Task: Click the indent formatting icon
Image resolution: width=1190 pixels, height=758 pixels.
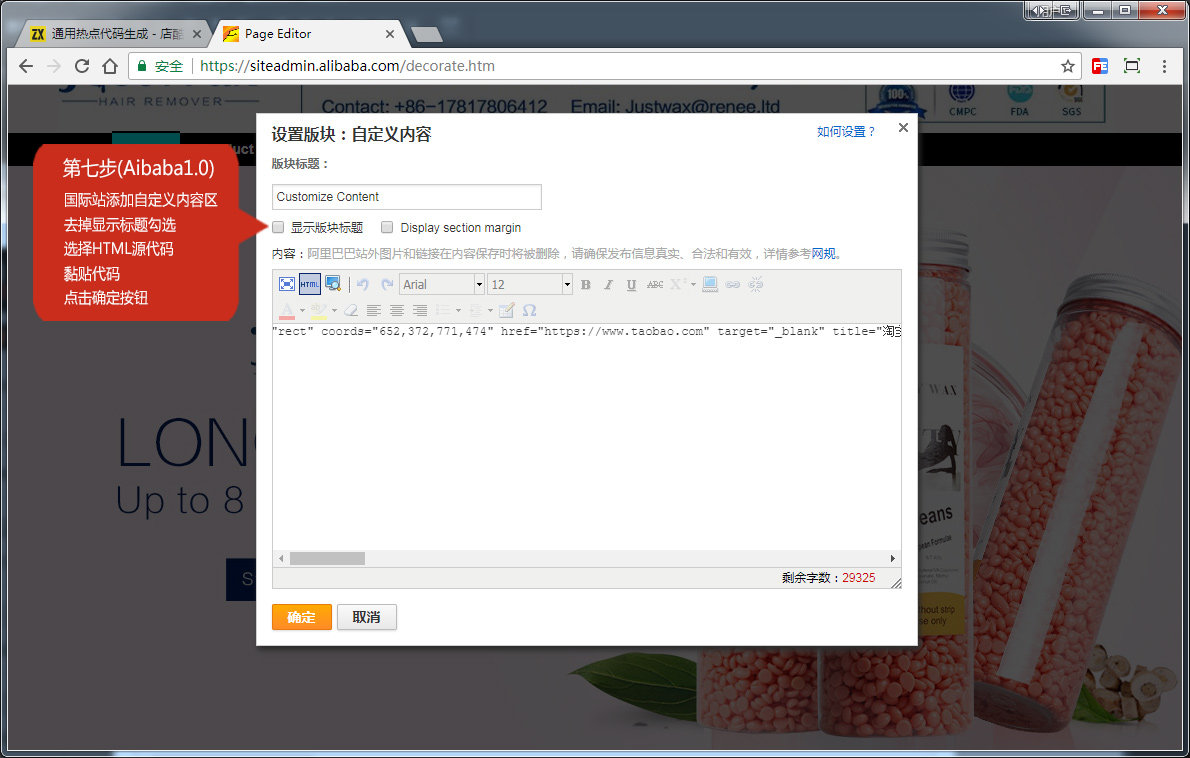Action: (475, 310)
